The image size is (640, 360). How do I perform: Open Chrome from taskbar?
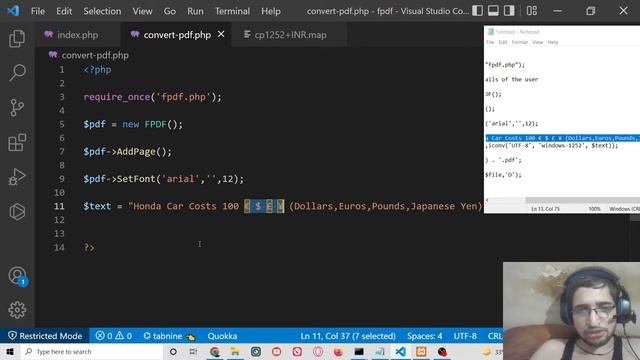(215, 351)
